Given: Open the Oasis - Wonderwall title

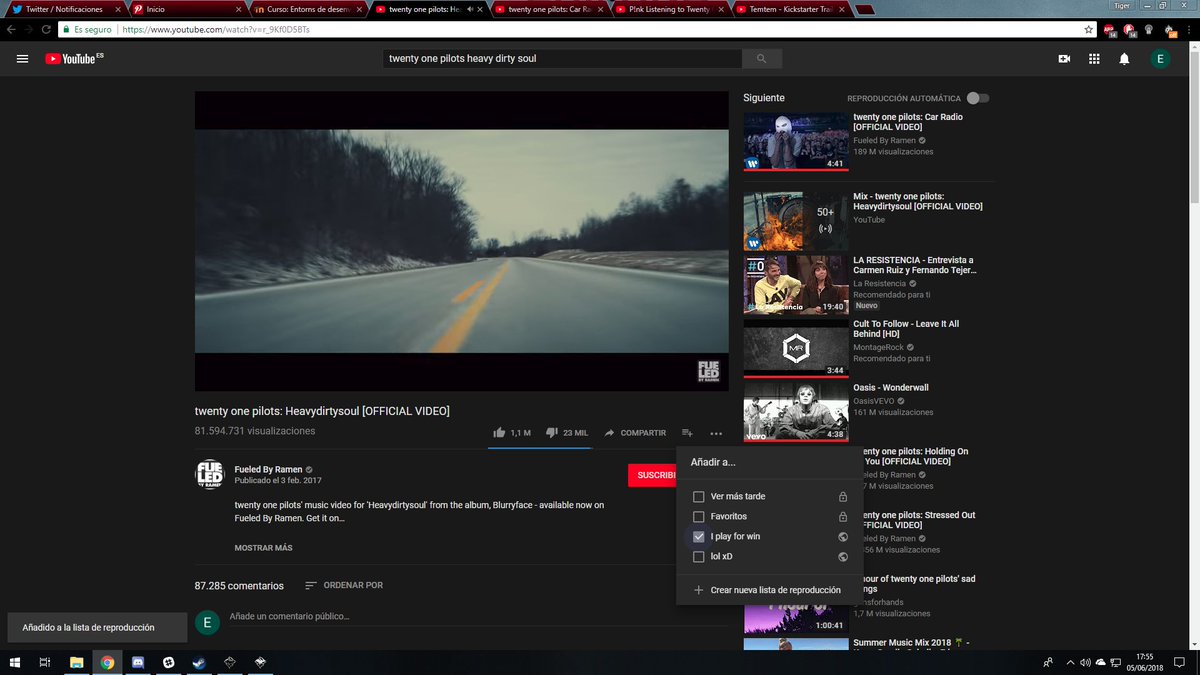Looking at the screenshot, I should click(891, 388).
